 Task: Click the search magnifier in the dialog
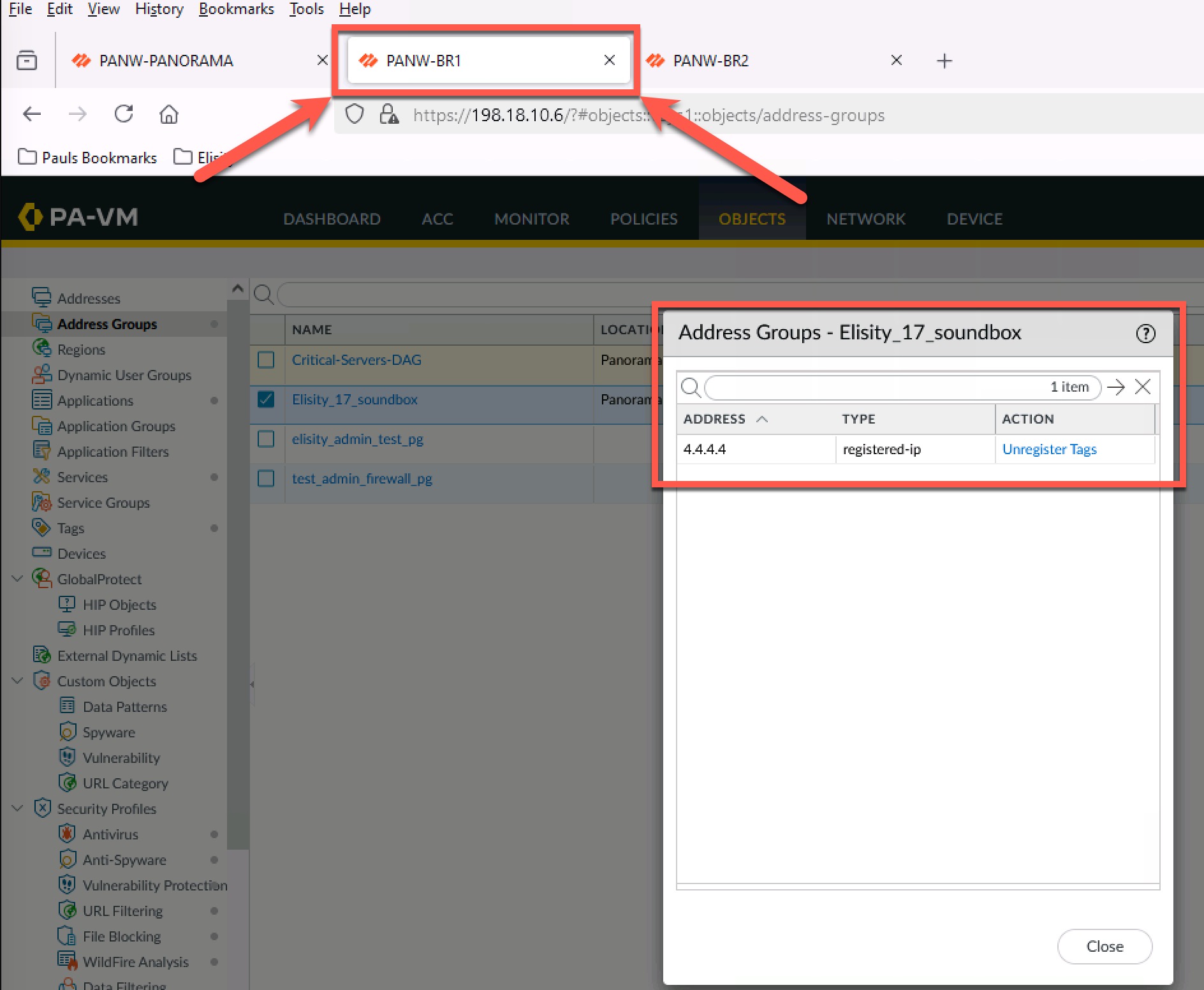691,387
